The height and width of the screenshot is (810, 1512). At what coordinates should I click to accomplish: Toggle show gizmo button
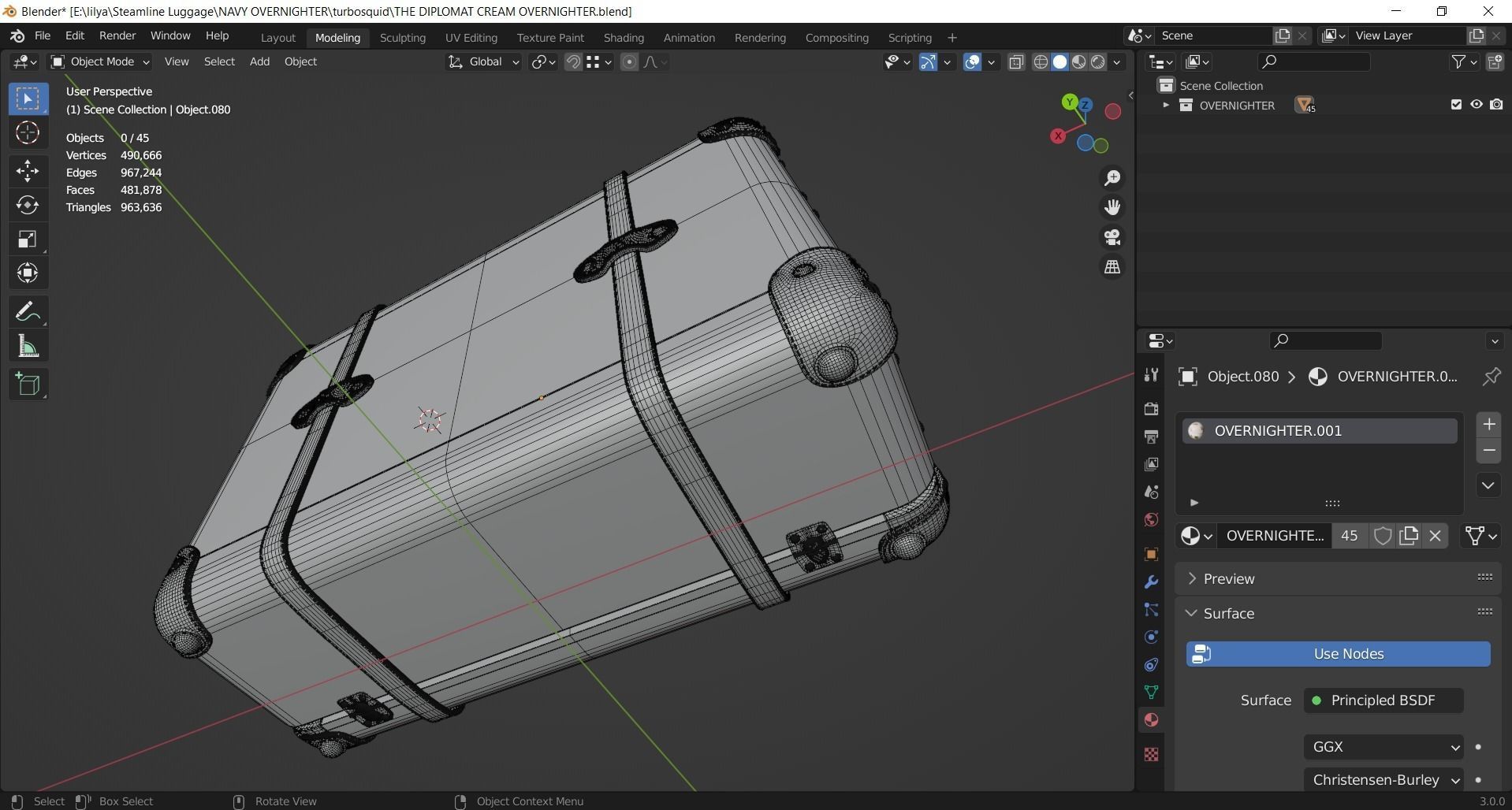(928, 61)
